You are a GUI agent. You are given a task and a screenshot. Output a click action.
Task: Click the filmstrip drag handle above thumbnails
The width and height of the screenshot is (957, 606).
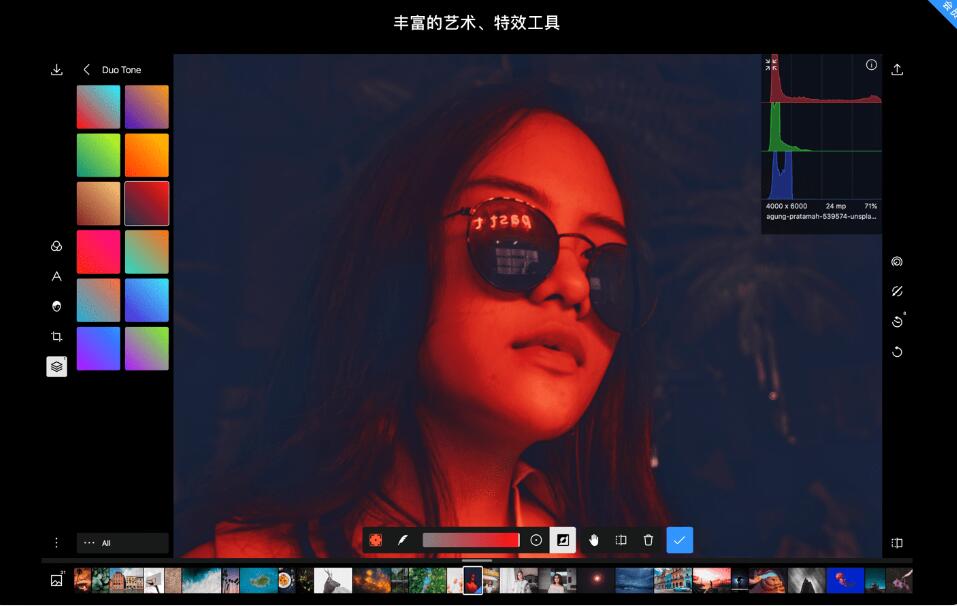pos(477,560)
